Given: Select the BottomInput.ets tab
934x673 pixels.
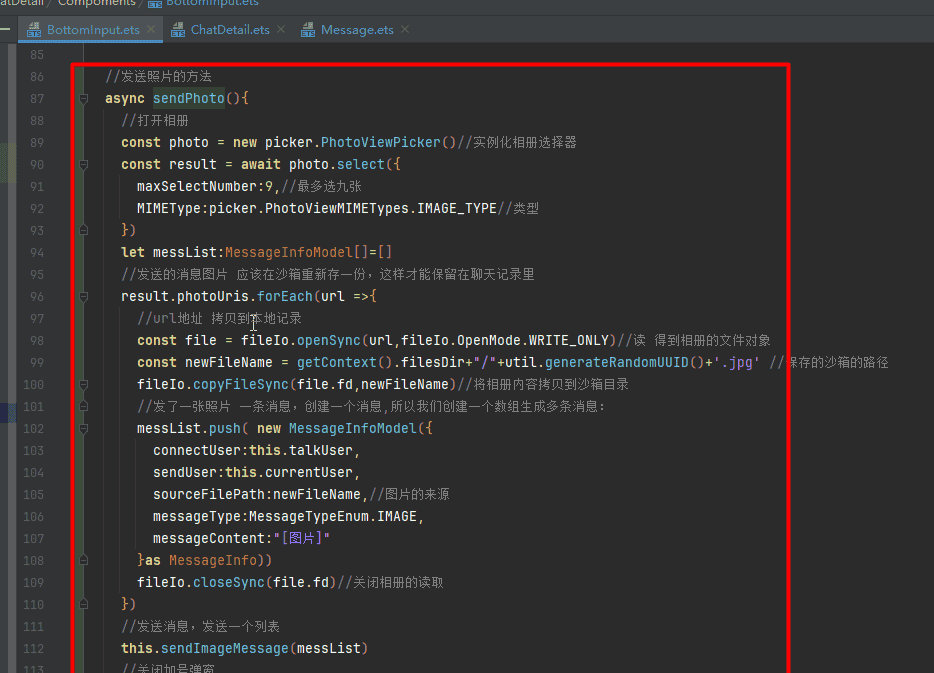Looking at the screenshot, I should (x=93, y=30).
